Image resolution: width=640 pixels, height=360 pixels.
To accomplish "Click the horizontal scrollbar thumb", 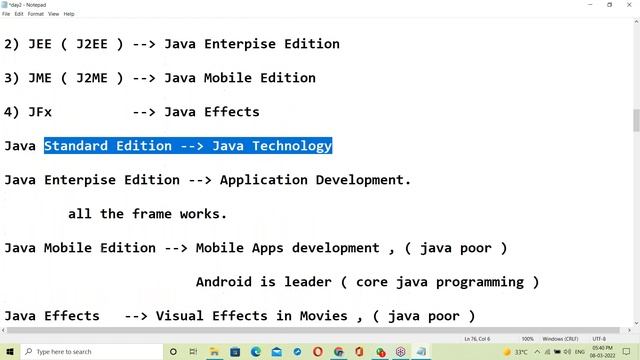I will point(313,330).
